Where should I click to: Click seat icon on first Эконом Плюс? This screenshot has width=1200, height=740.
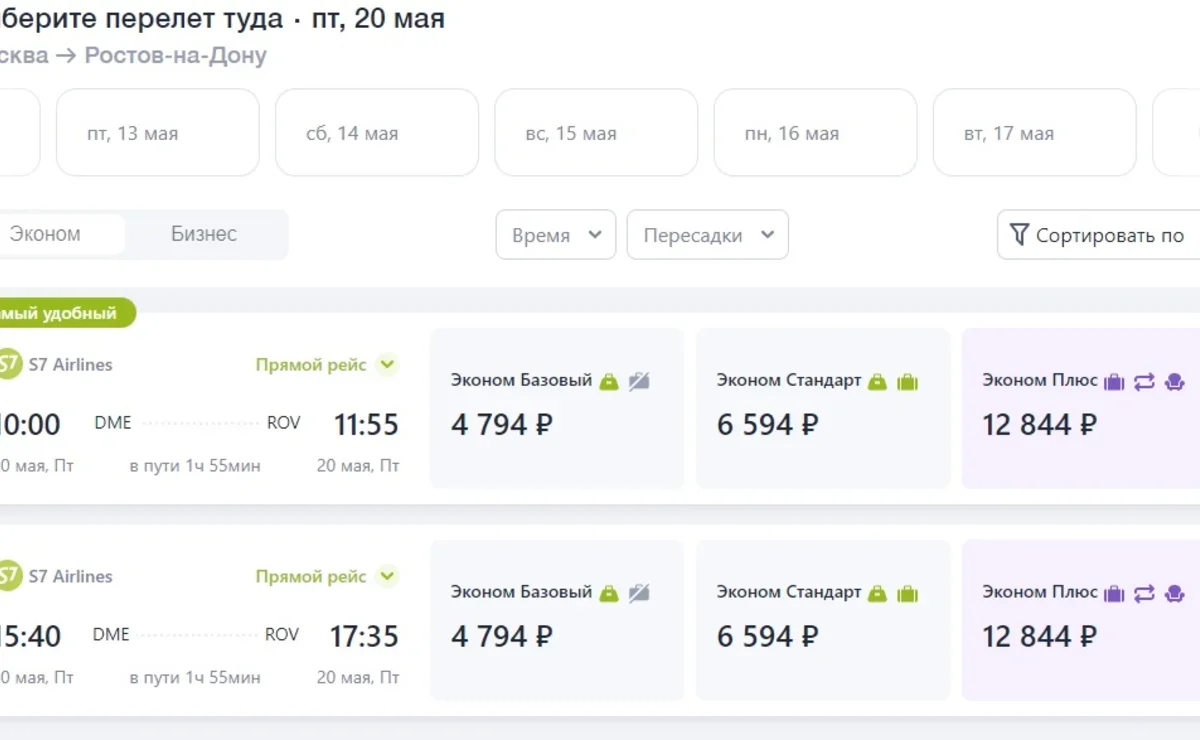[1174, 381]
